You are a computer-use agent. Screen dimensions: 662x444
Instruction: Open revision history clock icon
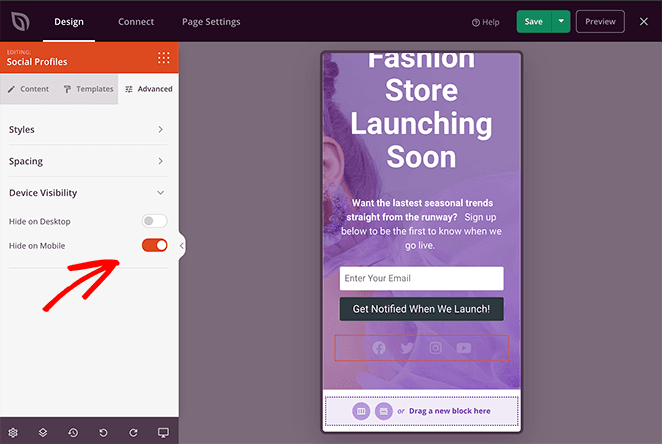[73, 432]
